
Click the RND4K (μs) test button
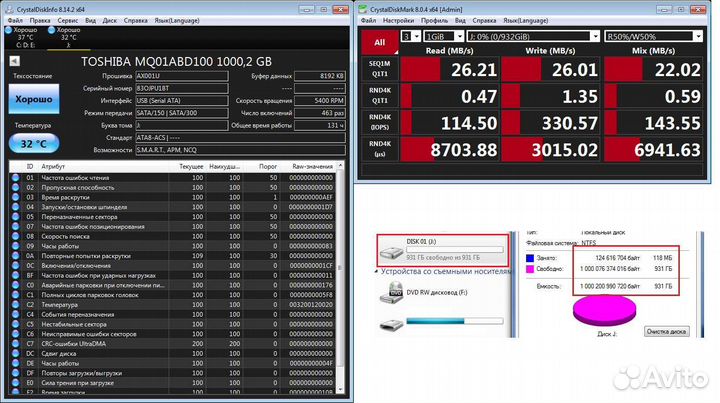pos(379,149)
